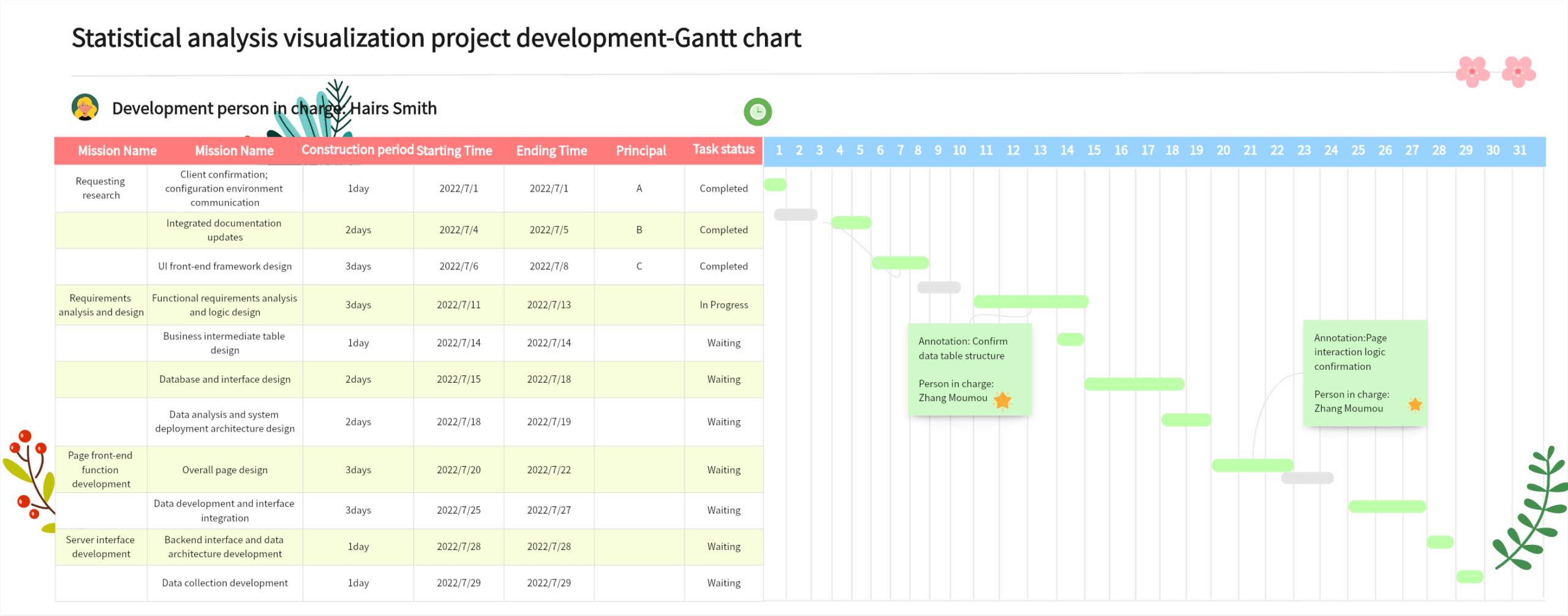Viewport: 1568px width, 616px height.
Task: Click the leftmost pink flower decoration at top right
Action: click(1472, 72)
